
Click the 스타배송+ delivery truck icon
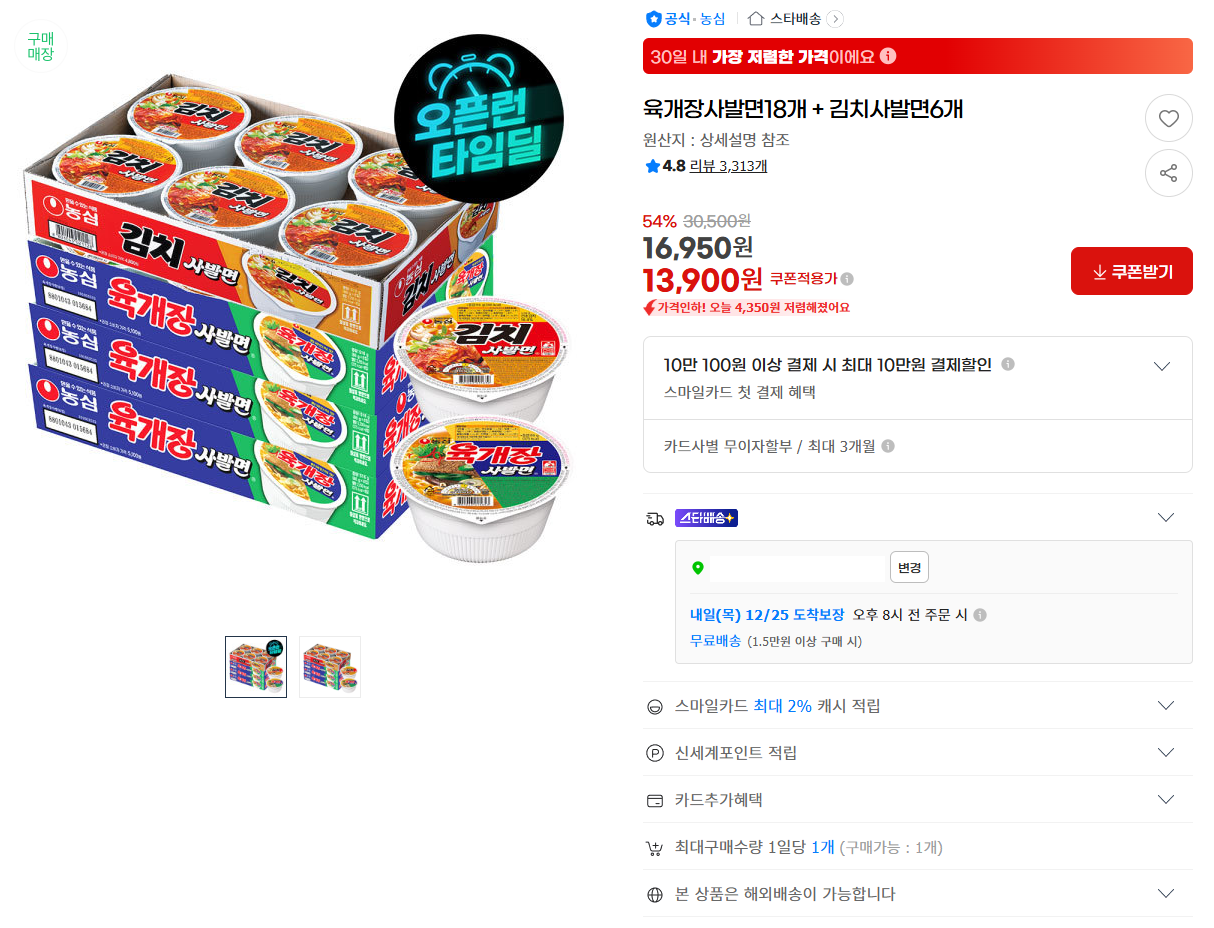pyautogui.click(x=658, y=517)
